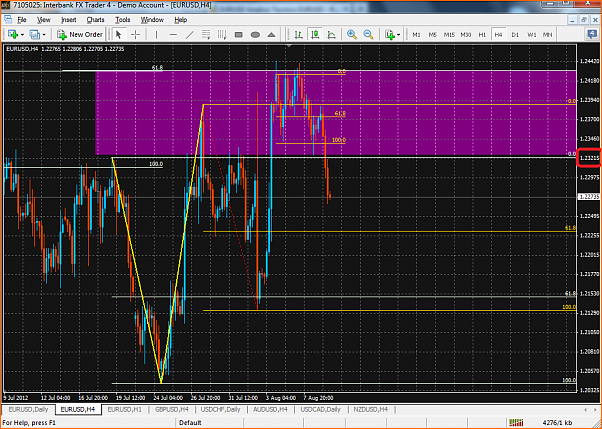Switch to W1 timeframe
The width and height of the screenshot is (602, 429).
pyautogui.click(x=531, y=35)
